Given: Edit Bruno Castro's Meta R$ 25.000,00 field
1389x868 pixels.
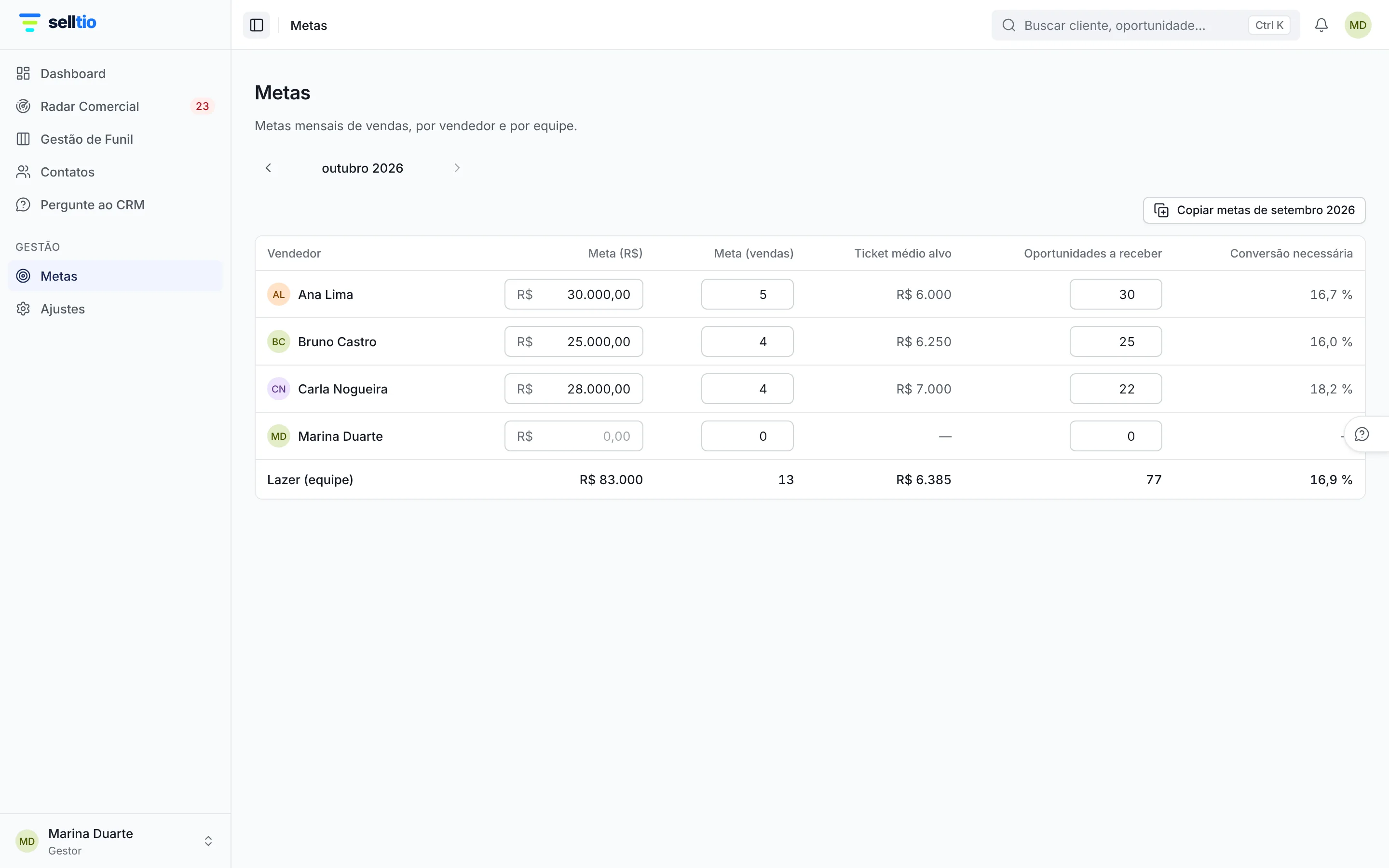Looking at the screenshot, I should (x=573, y=341).
